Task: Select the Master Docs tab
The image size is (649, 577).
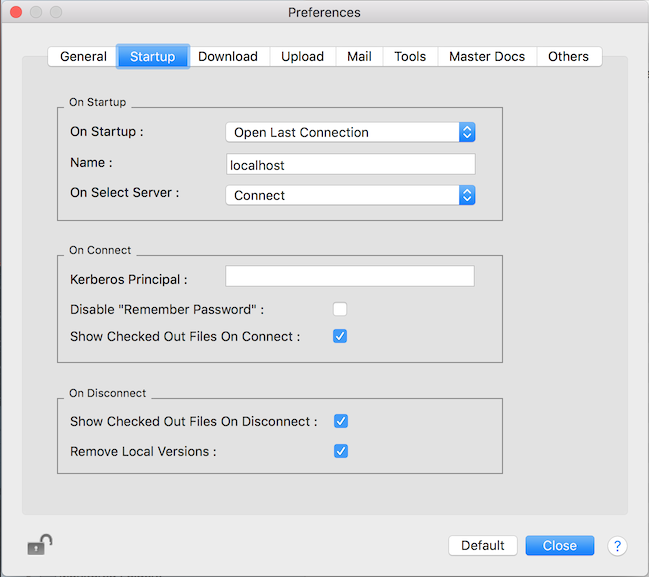Action: pyautogui.click(x=487, y=56)
